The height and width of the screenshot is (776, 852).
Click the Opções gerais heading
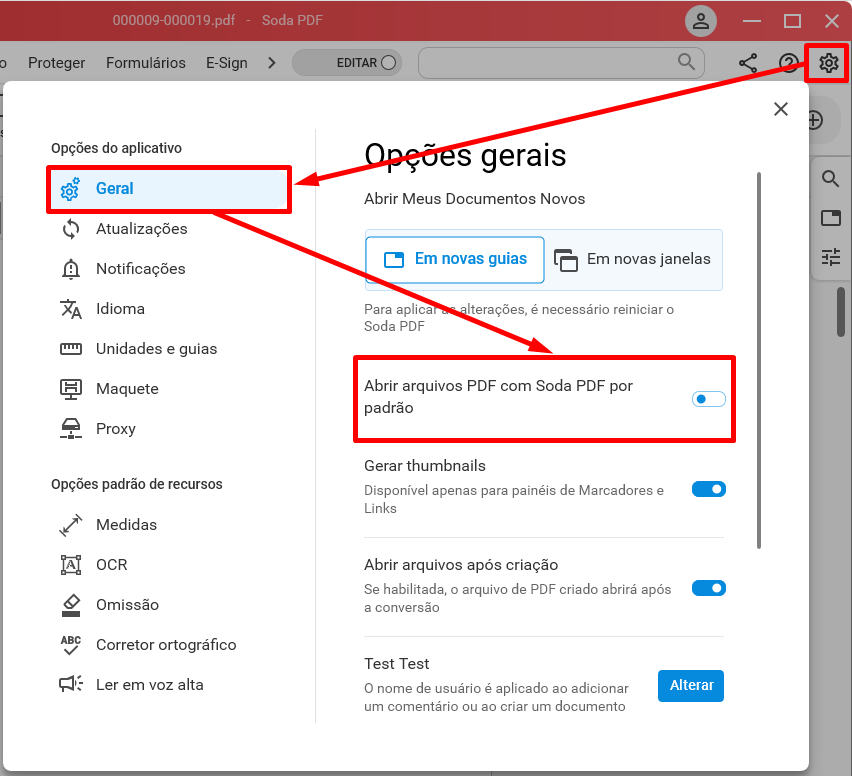click(465, 155)
